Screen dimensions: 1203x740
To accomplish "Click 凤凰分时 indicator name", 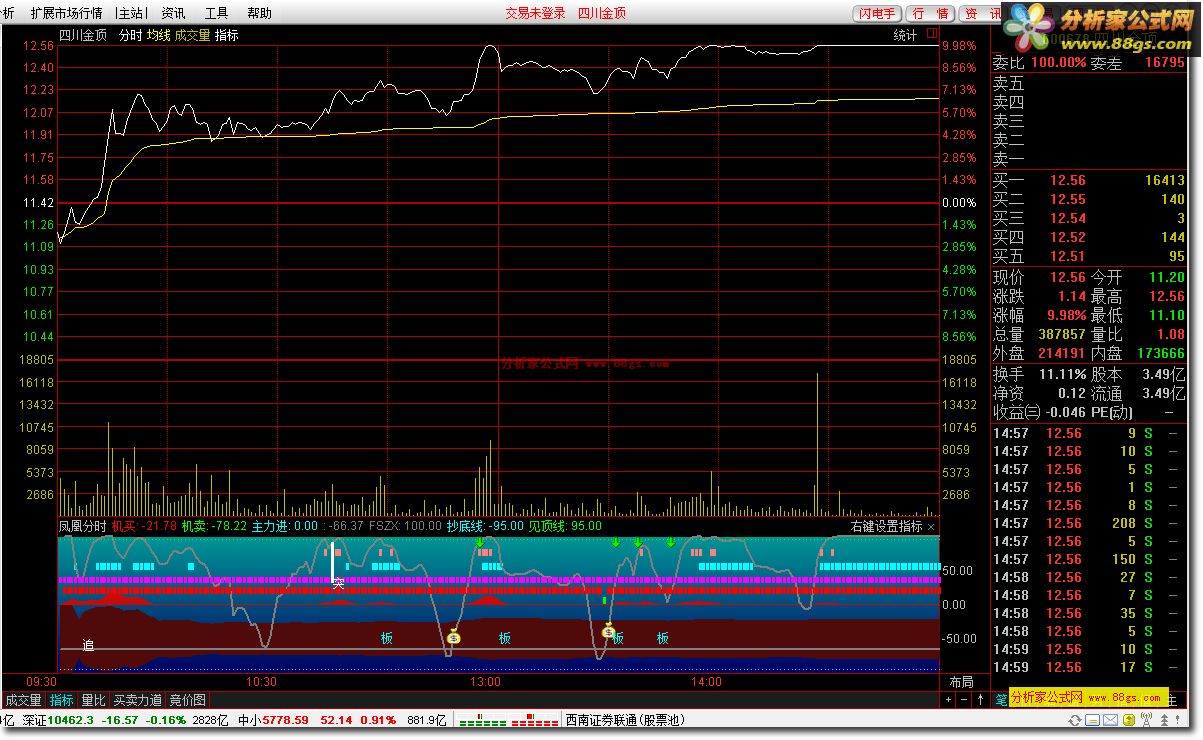I will tap(82, 526).
